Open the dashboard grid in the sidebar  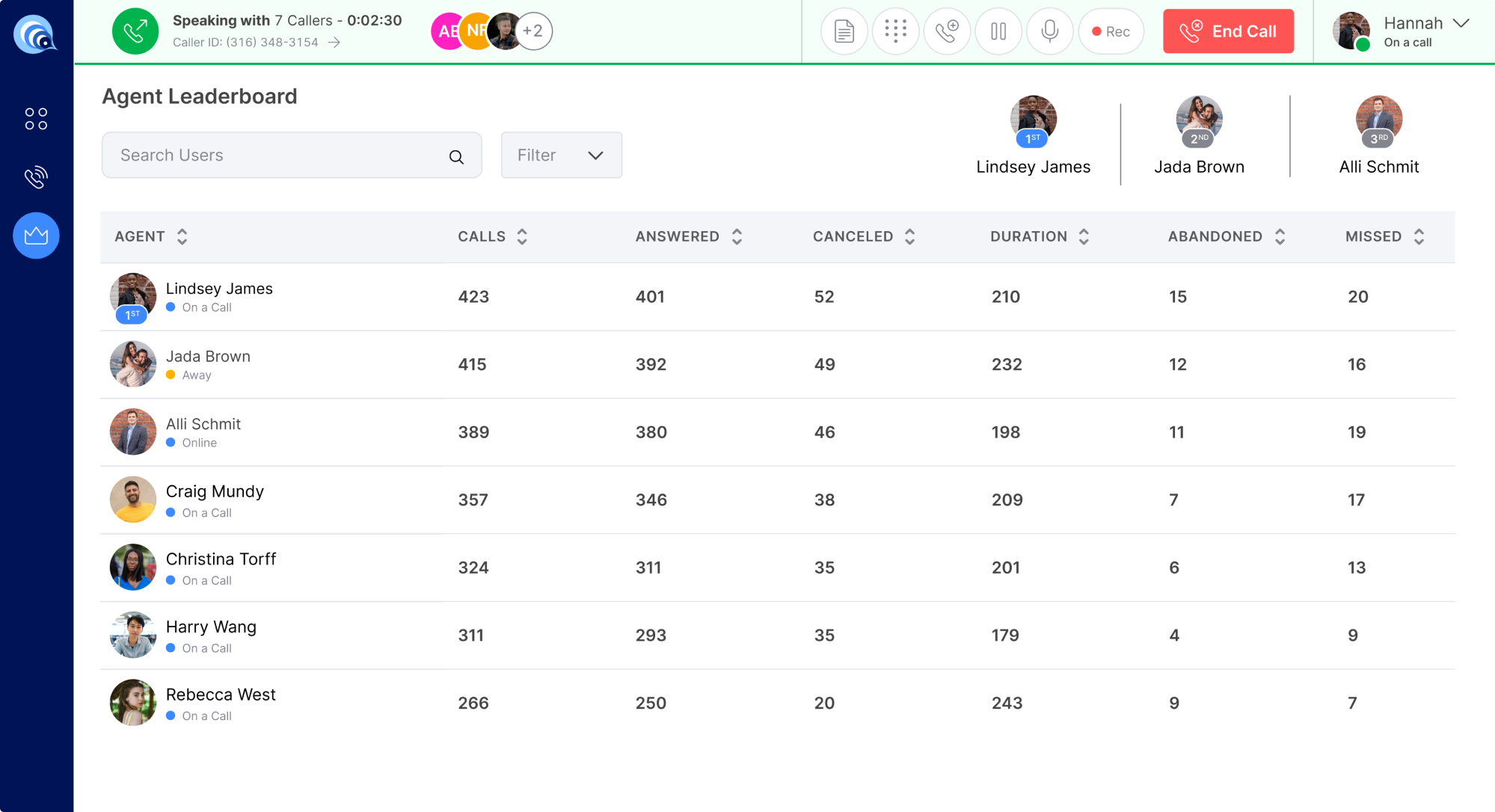[x=35, y=117]
